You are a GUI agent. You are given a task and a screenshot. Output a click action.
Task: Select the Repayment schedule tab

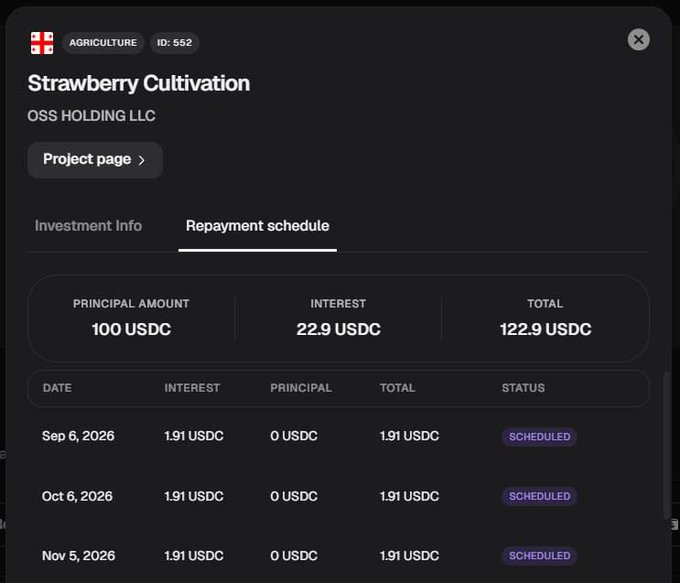[258, 226]
